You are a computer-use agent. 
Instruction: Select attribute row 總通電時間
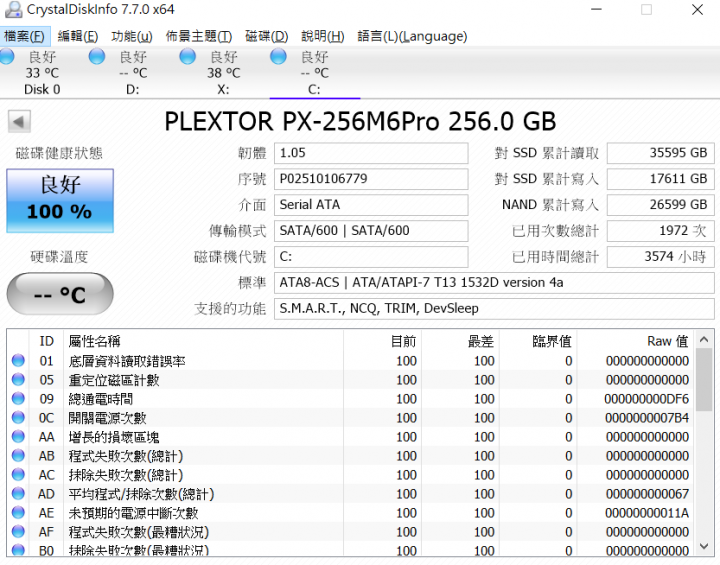point(351,399)
